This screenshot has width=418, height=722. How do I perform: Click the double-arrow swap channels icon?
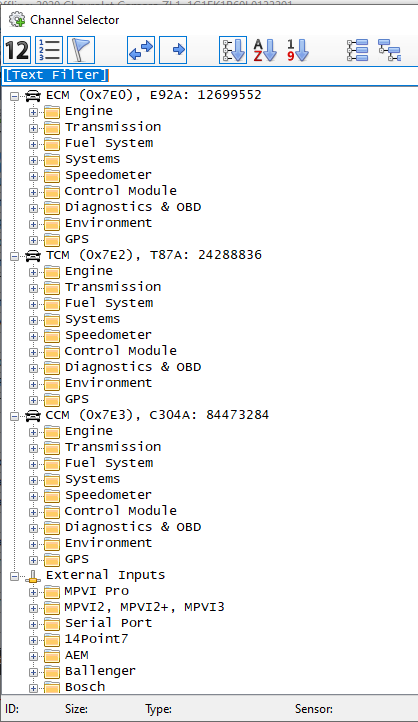141,50
